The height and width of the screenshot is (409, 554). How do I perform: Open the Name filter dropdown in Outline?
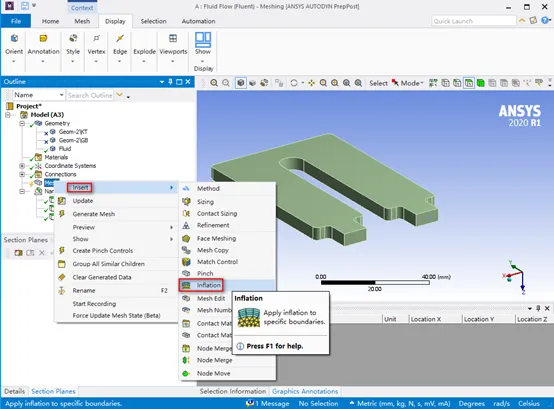61,95
